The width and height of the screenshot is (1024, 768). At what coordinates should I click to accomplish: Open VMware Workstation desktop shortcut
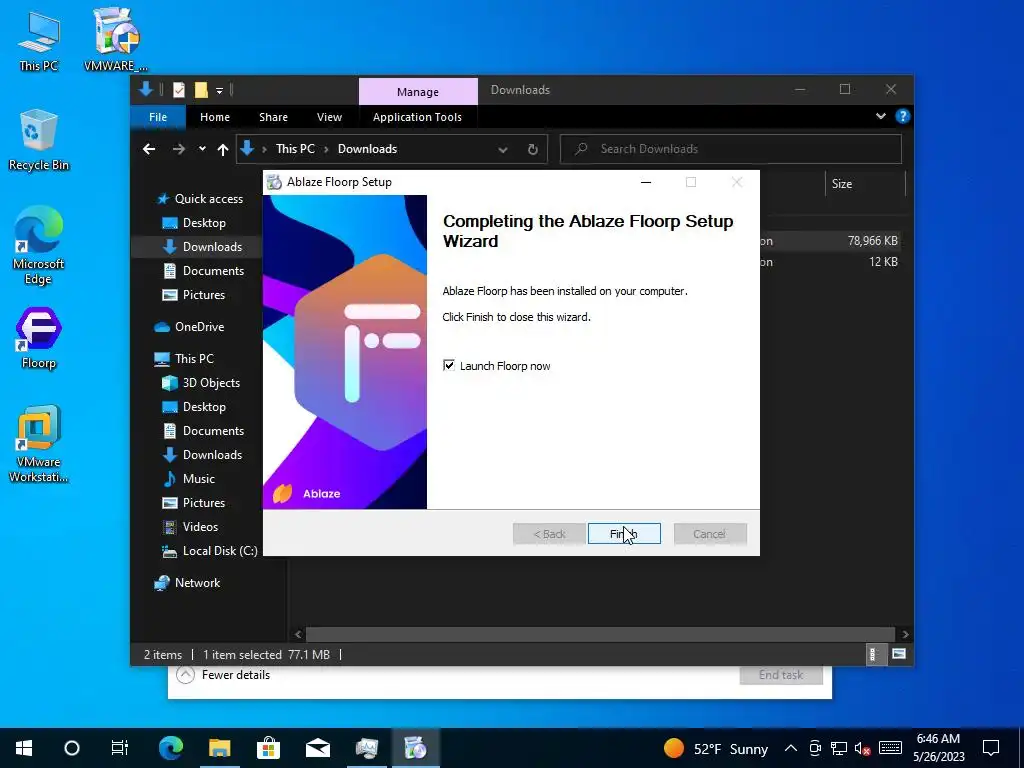[39, 444]
